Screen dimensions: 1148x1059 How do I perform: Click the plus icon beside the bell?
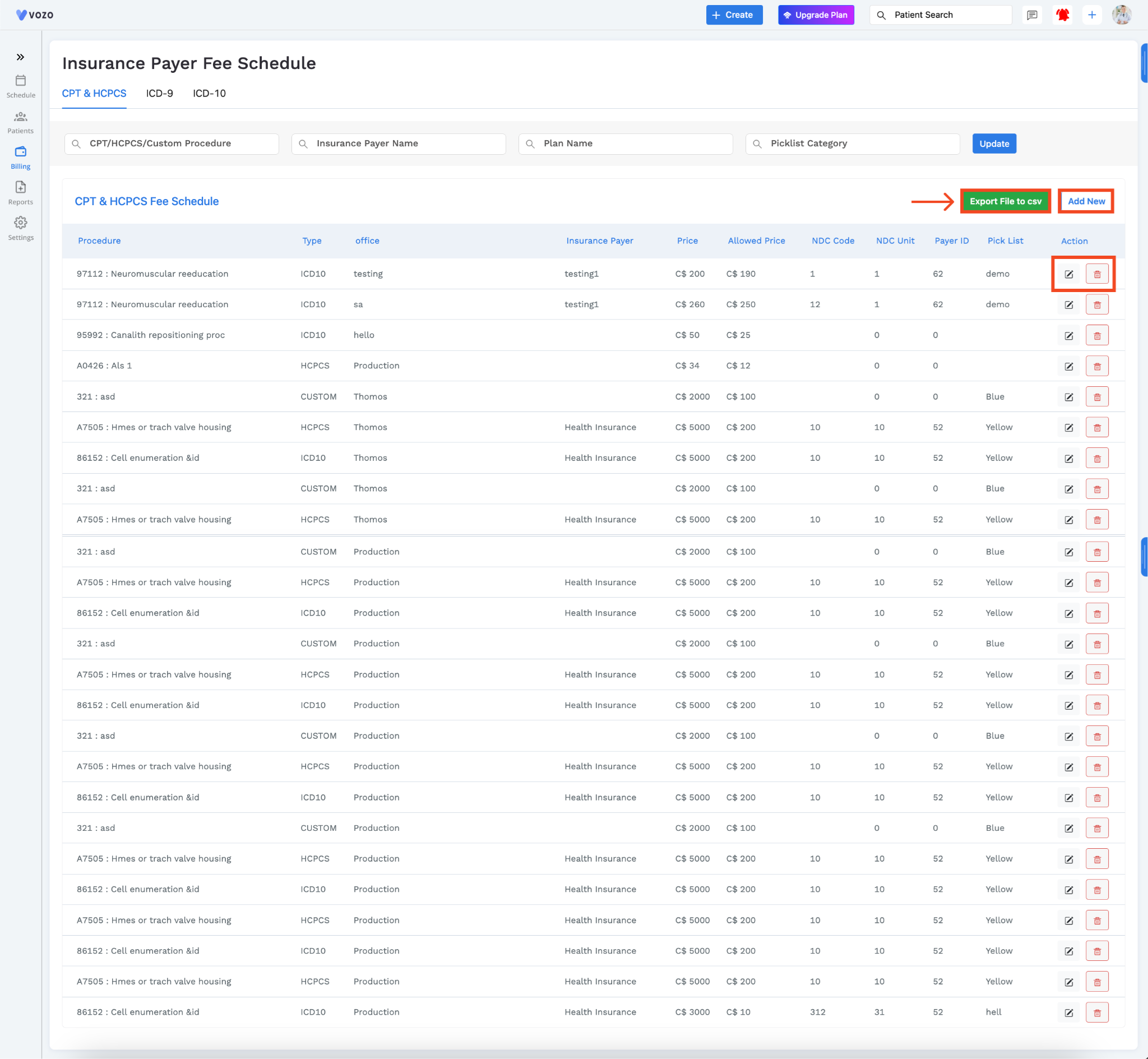tap(1093, 15)
